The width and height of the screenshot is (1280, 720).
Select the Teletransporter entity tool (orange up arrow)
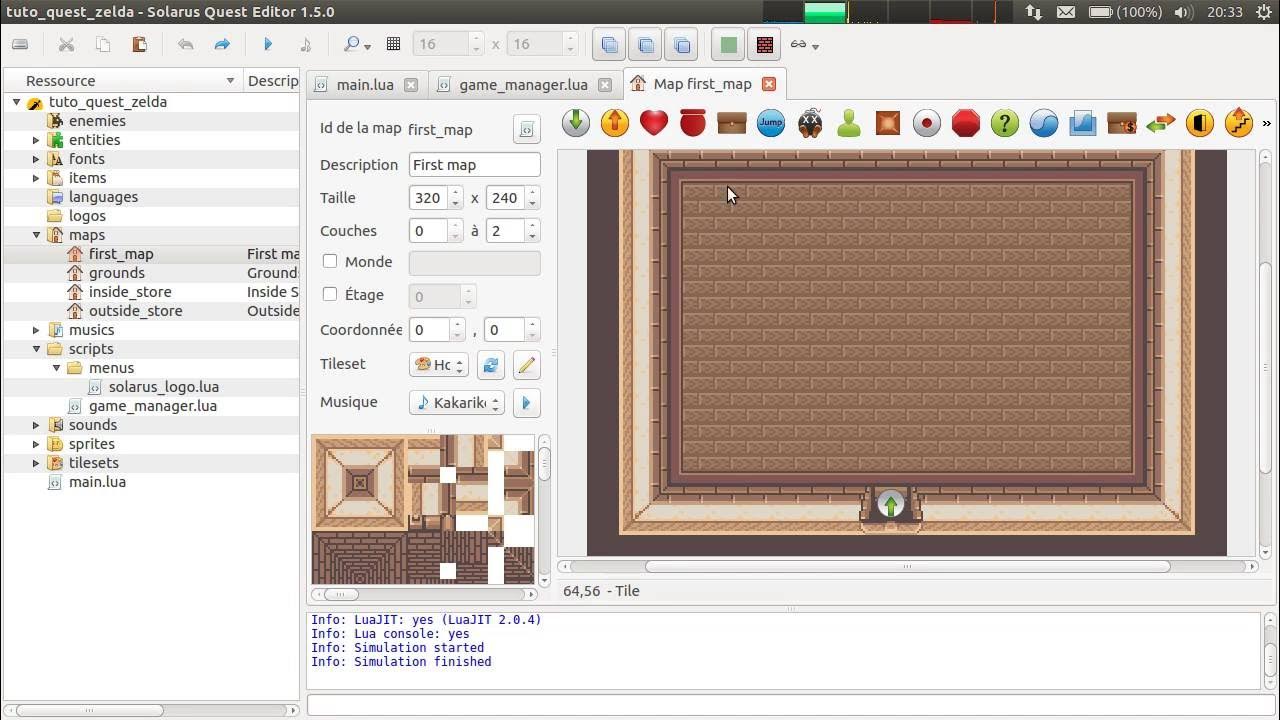pyautogui.click(x=615, y=123)
